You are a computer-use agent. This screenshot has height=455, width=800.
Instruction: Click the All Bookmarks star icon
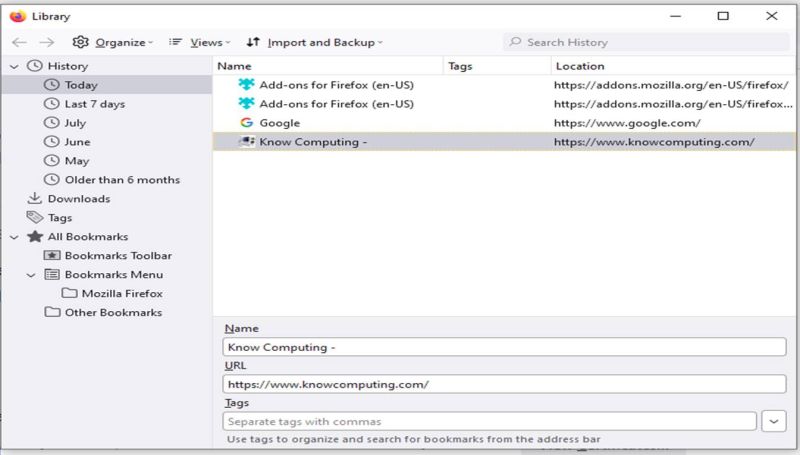35,236
